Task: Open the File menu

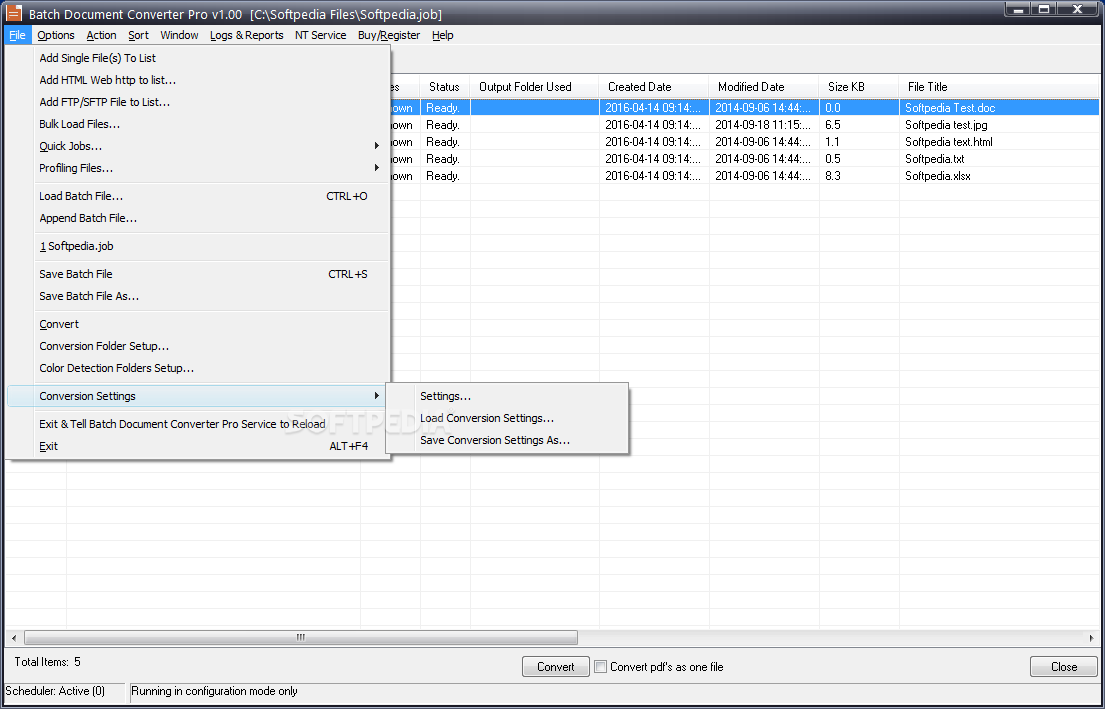Action: pos(18,35)
